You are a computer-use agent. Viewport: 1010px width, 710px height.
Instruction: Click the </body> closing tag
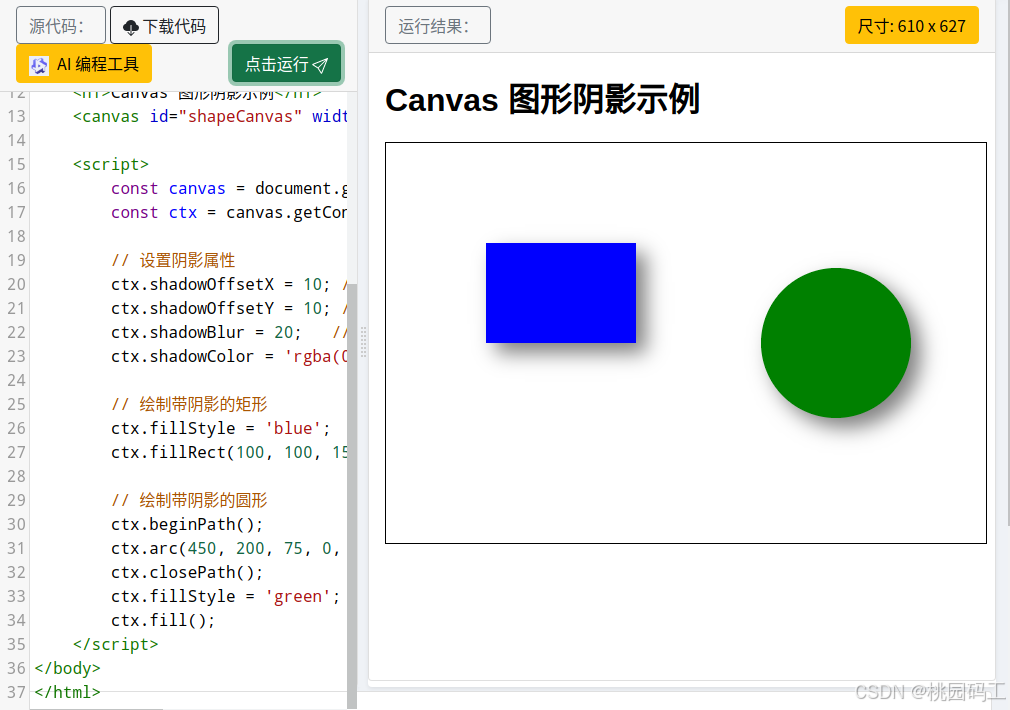(x=68, y=668)
